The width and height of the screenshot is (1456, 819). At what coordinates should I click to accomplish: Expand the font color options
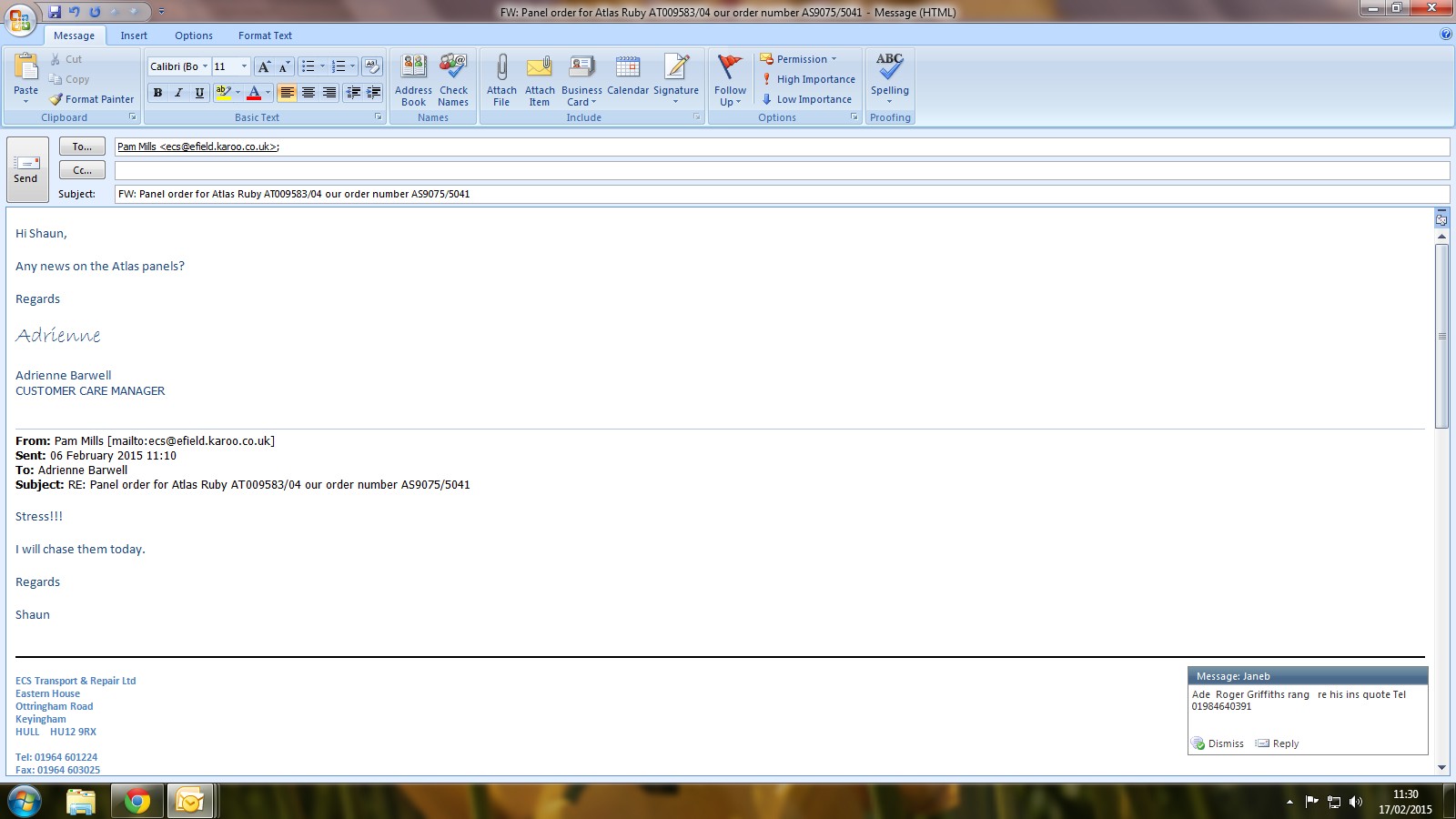point(268,93)
